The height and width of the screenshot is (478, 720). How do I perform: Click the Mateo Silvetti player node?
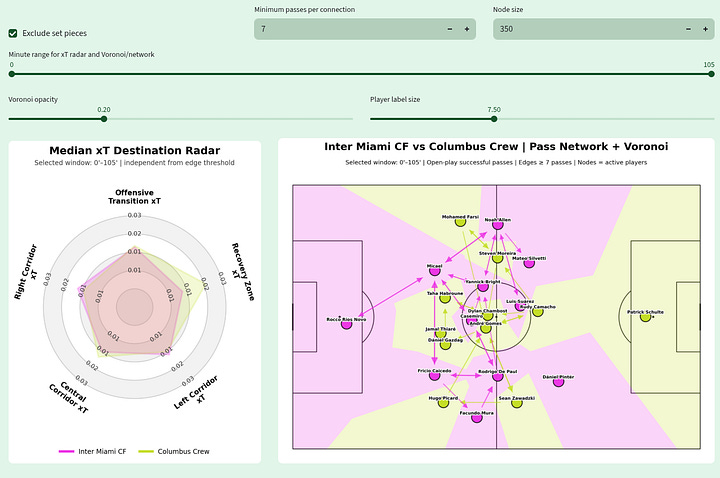(x=529, y=263)
